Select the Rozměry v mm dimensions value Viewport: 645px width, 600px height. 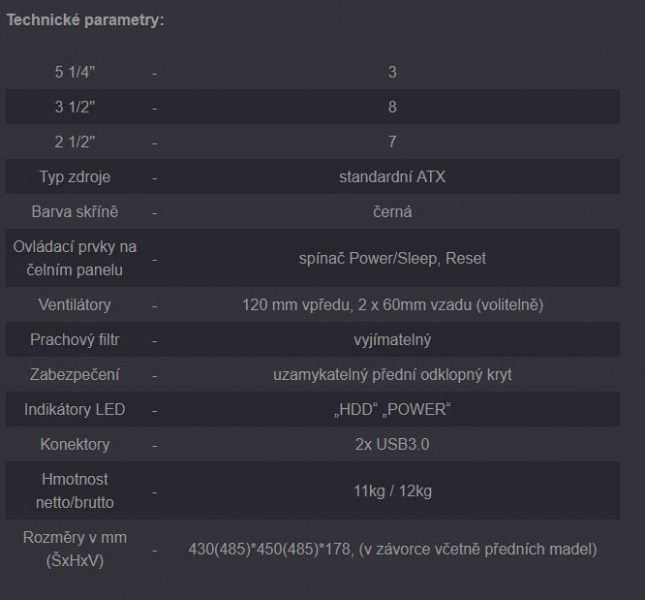392,549
